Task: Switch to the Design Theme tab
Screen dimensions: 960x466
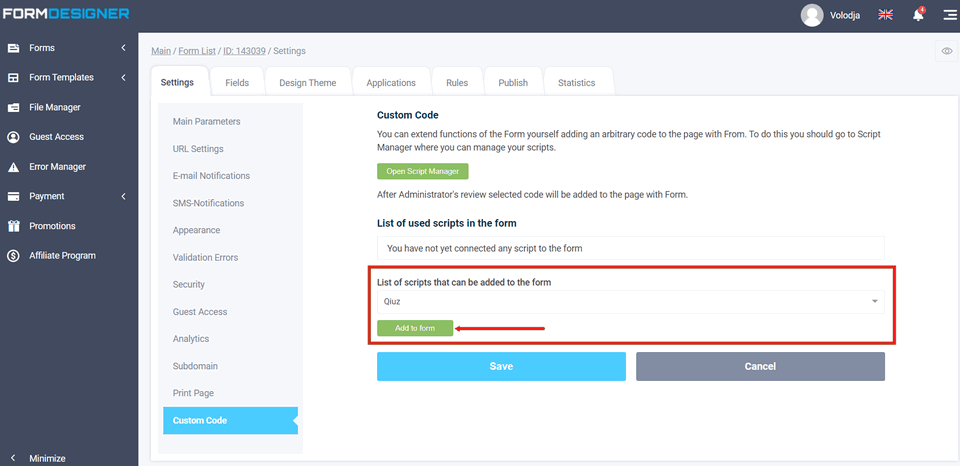Action: pyautogui.click(x=308, y=83)
